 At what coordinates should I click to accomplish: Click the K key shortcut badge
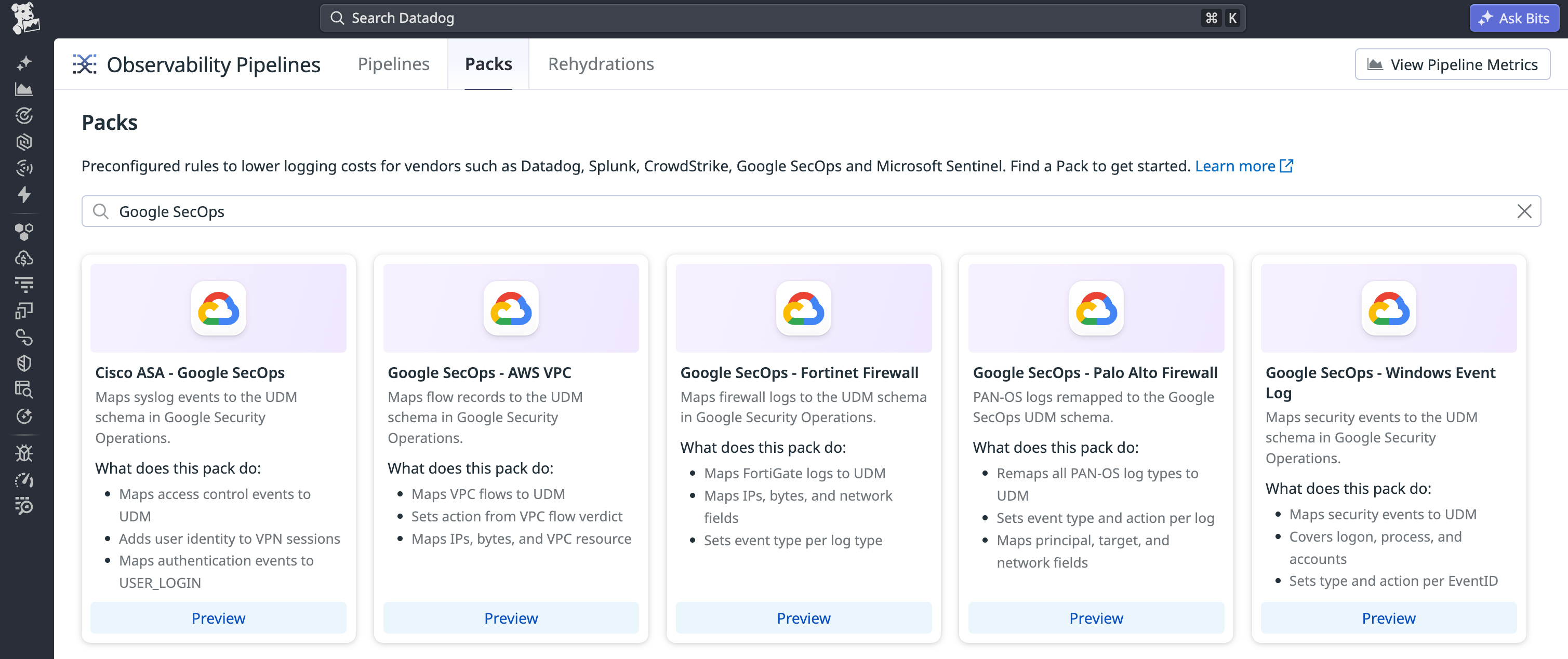[1232, 18]
